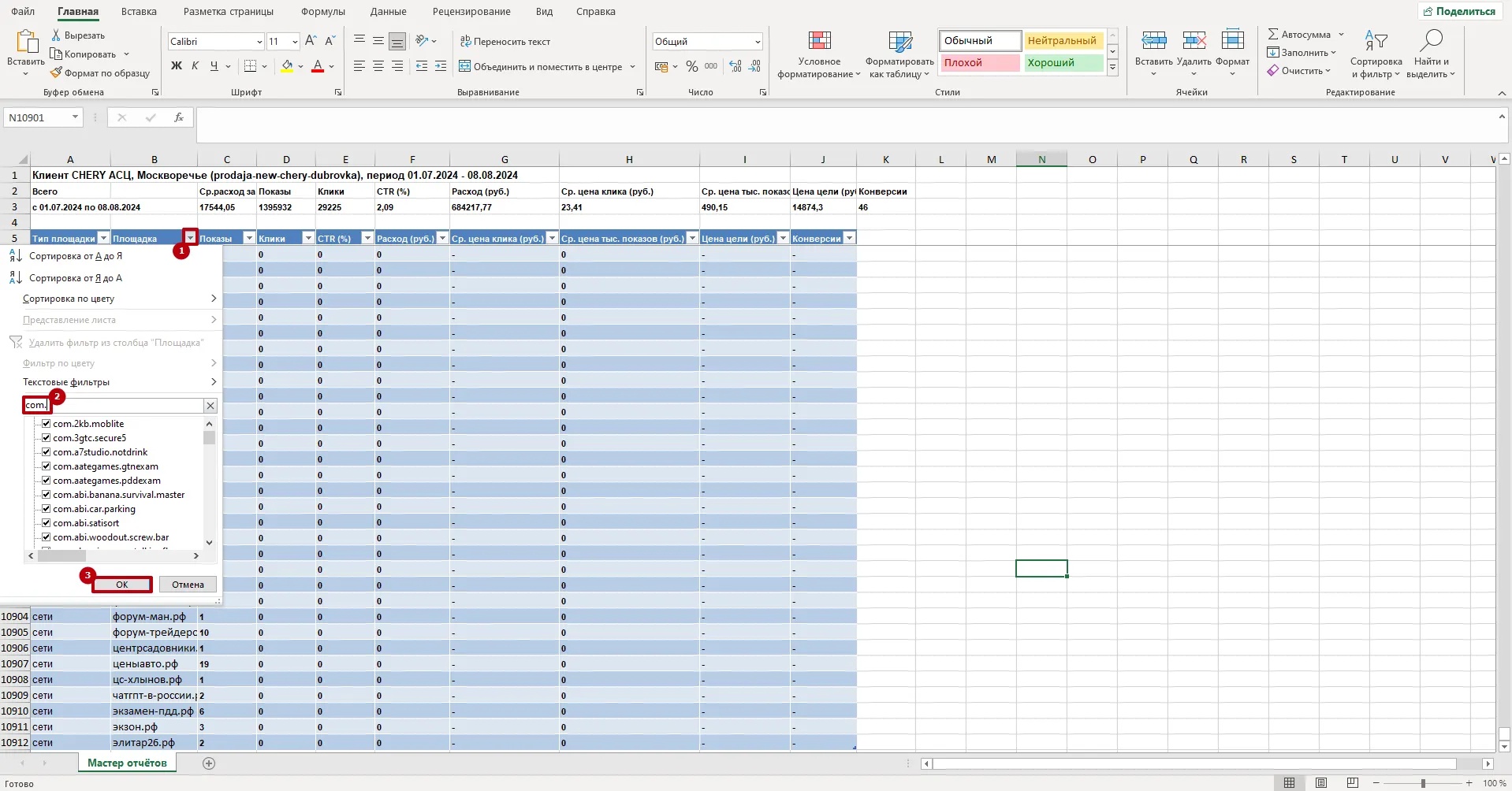Add a new sheet with plus icon
This screenshot has width=1512, height=791.
pos(209,763)
